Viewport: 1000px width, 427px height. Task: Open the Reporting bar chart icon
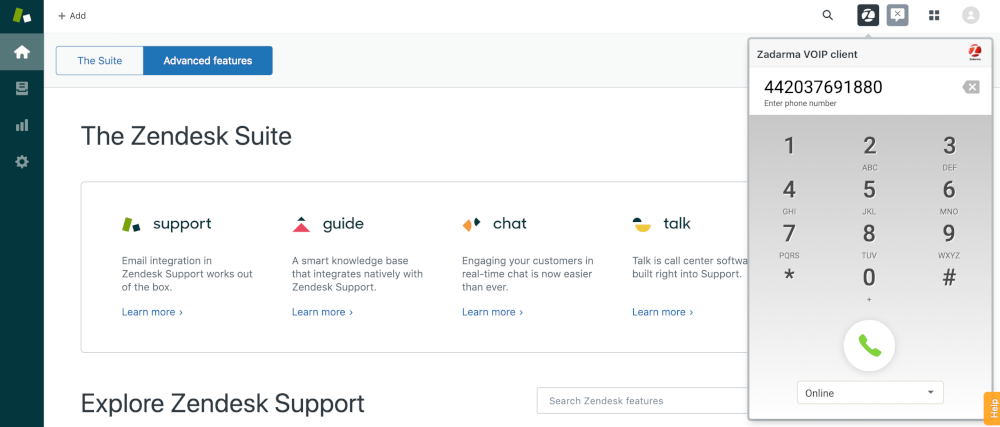pyautogui.click(x=21, y=125)
